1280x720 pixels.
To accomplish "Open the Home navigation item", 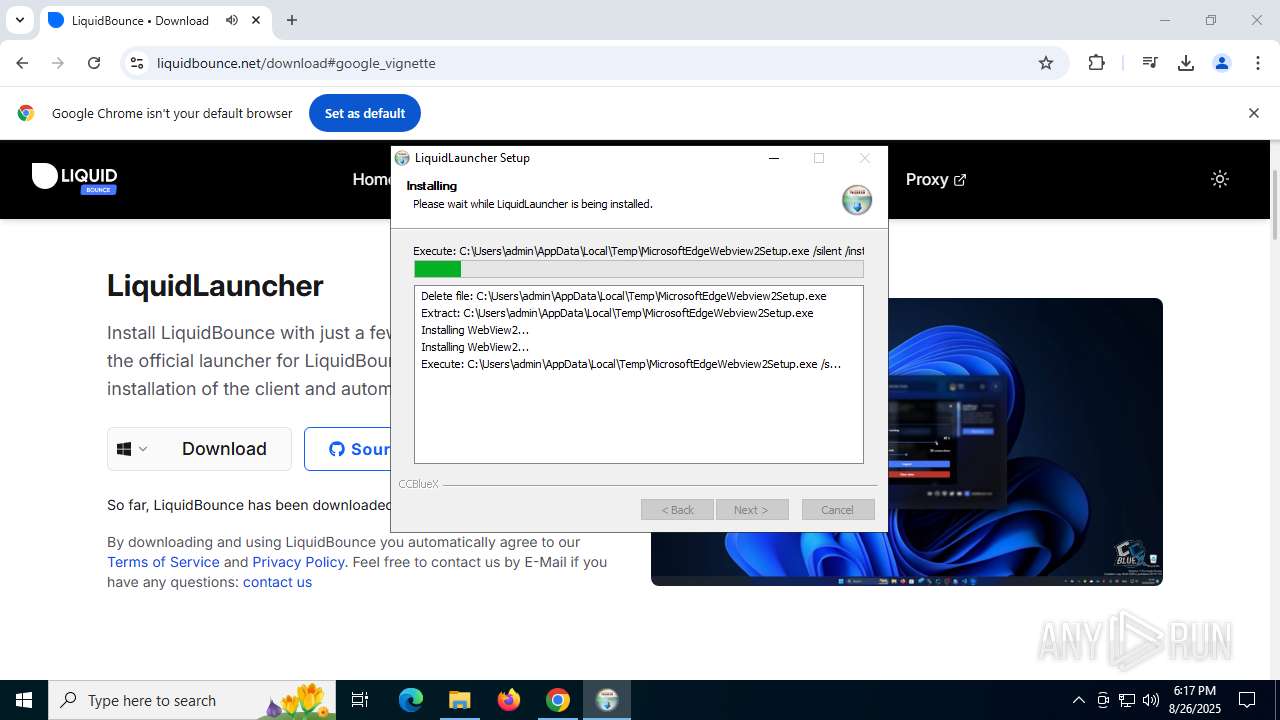I will tap(371, 179).
